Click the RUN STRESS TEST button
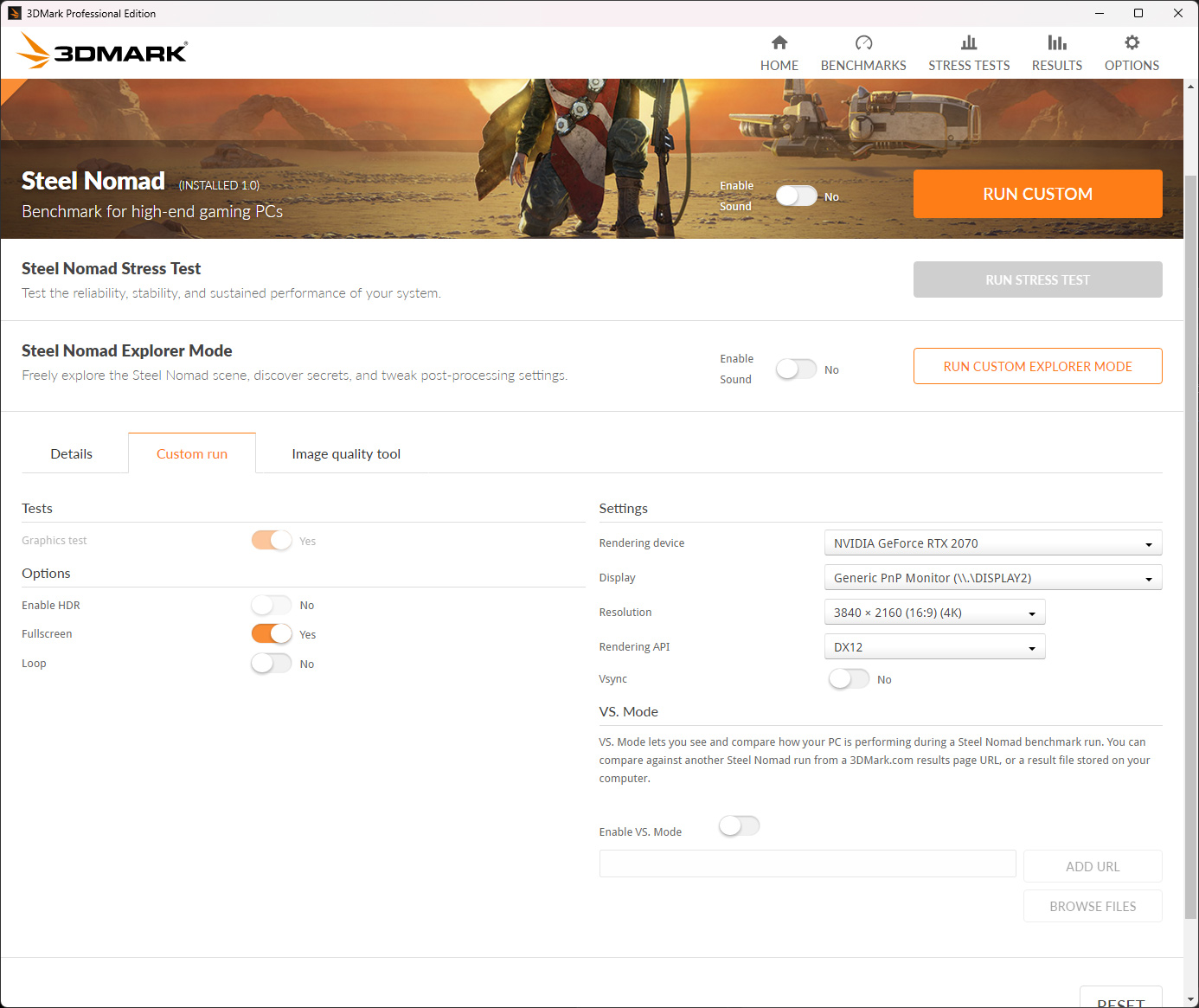1199x1008 pixels. tap(1038, 280)
